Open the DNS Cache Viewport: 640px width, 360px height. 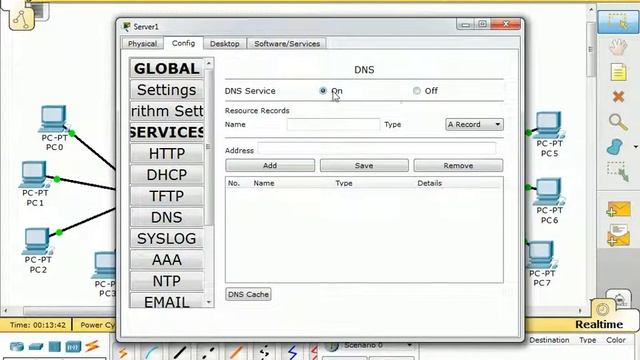pos(248,294)
